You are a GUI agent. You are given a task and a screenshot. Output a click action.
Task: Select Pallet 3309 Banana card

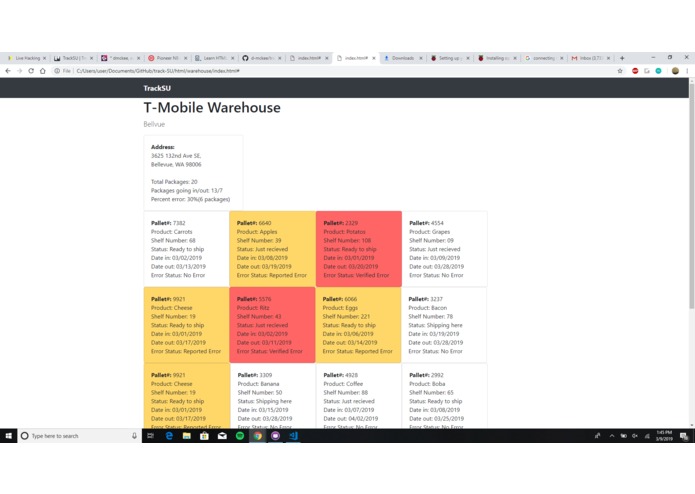tap(273, 396)
